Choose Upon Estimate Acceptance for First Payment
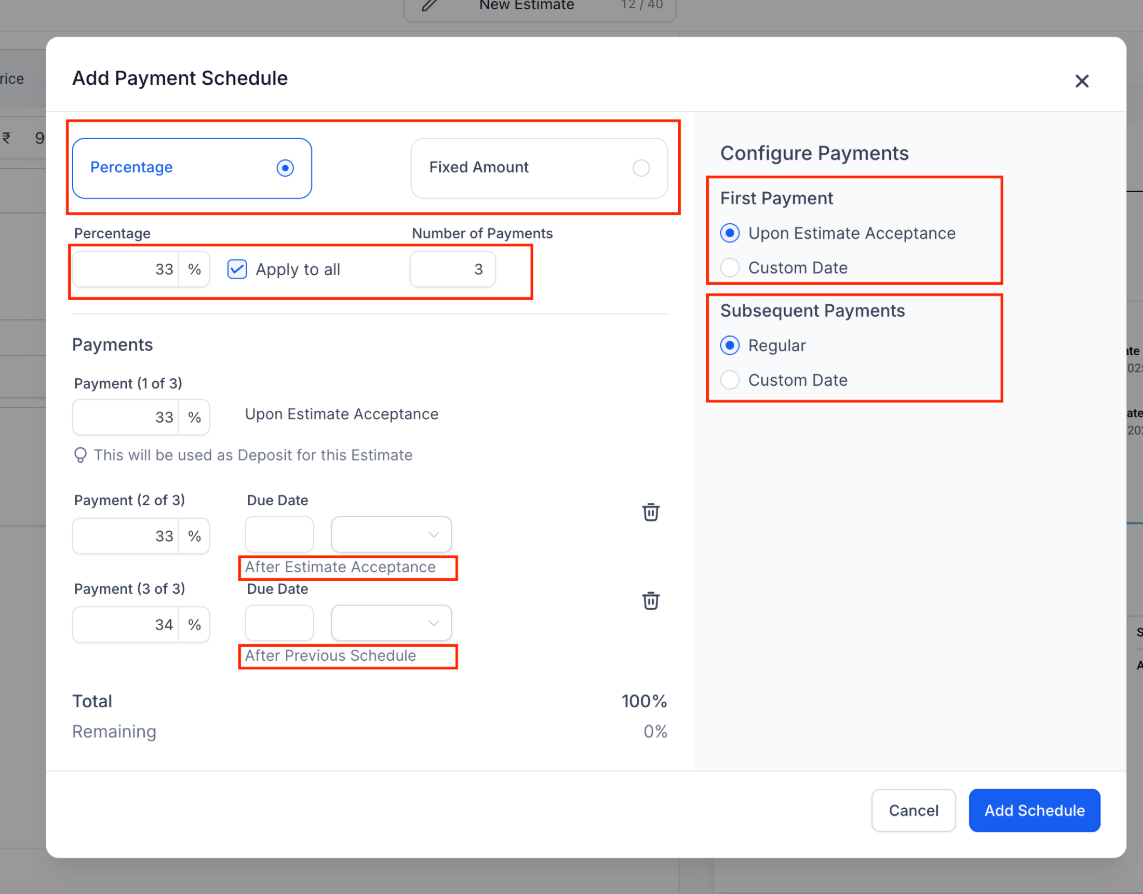Screen dimensions: 1143x894 730,233
